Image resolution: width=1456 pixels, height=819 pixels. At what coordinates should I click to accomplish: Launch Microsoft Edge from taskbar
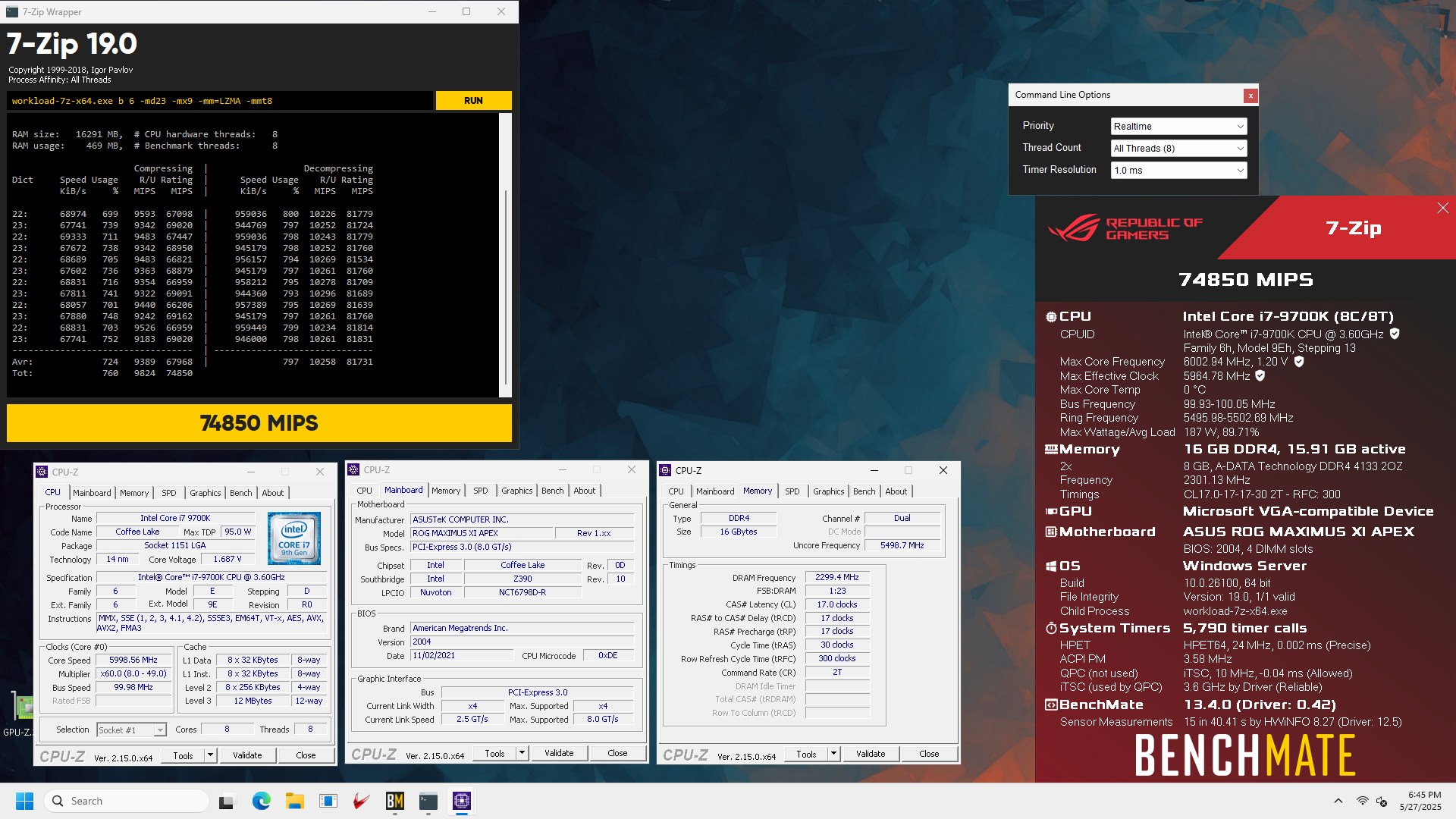(261, 801)
